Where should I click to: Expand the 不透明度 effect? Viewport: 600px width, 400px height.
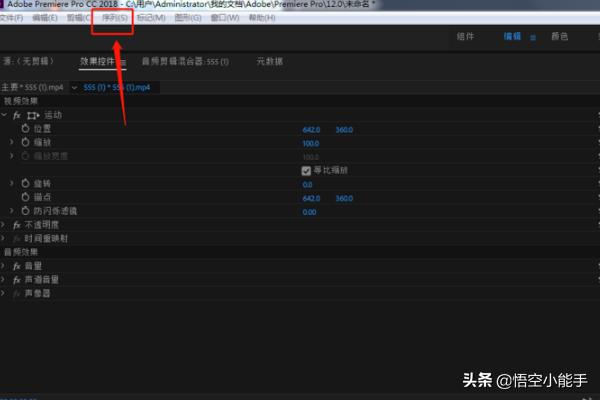coord(3,225)
